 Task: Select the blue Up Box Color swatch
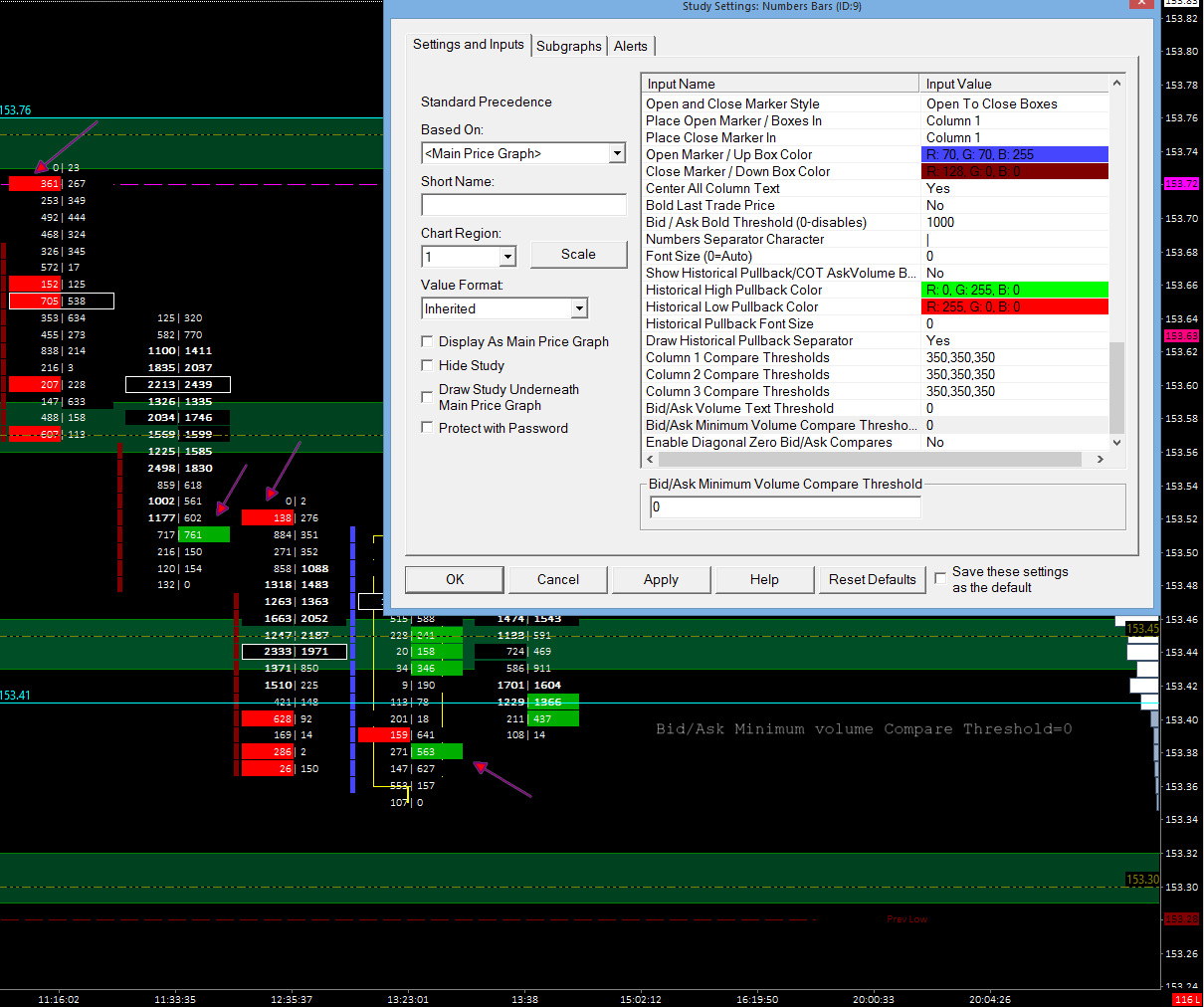(1015, 154)
